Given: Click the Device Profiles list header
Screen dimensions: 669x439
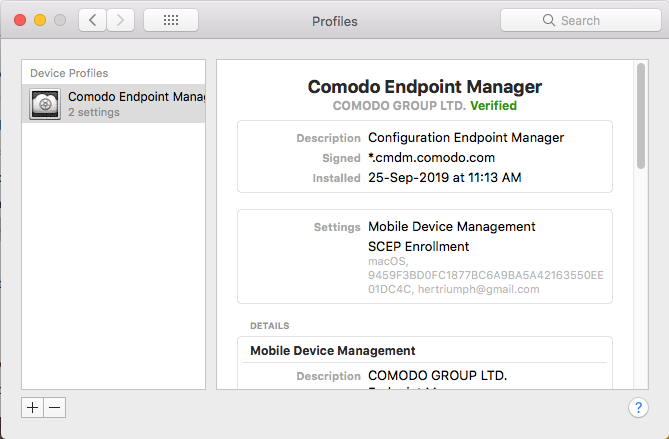Looking at the screenshot, I should (x=69, y=73).
